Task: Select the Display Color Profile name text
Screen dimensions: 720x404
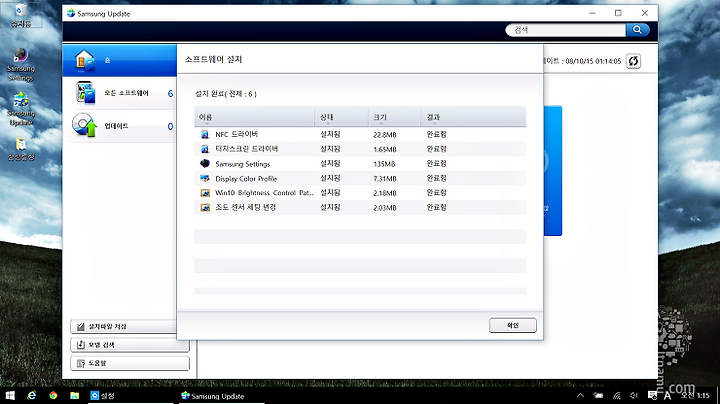Action: tap(246, 179)
